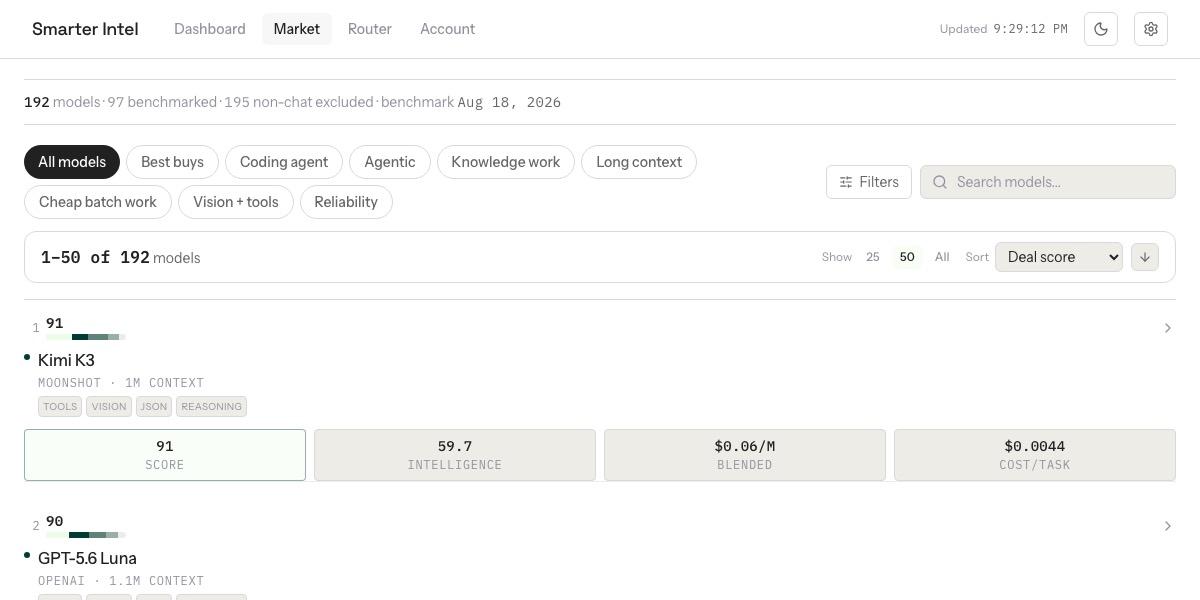Show 25 models per page

pyautogui.click(x=873, y=257)
